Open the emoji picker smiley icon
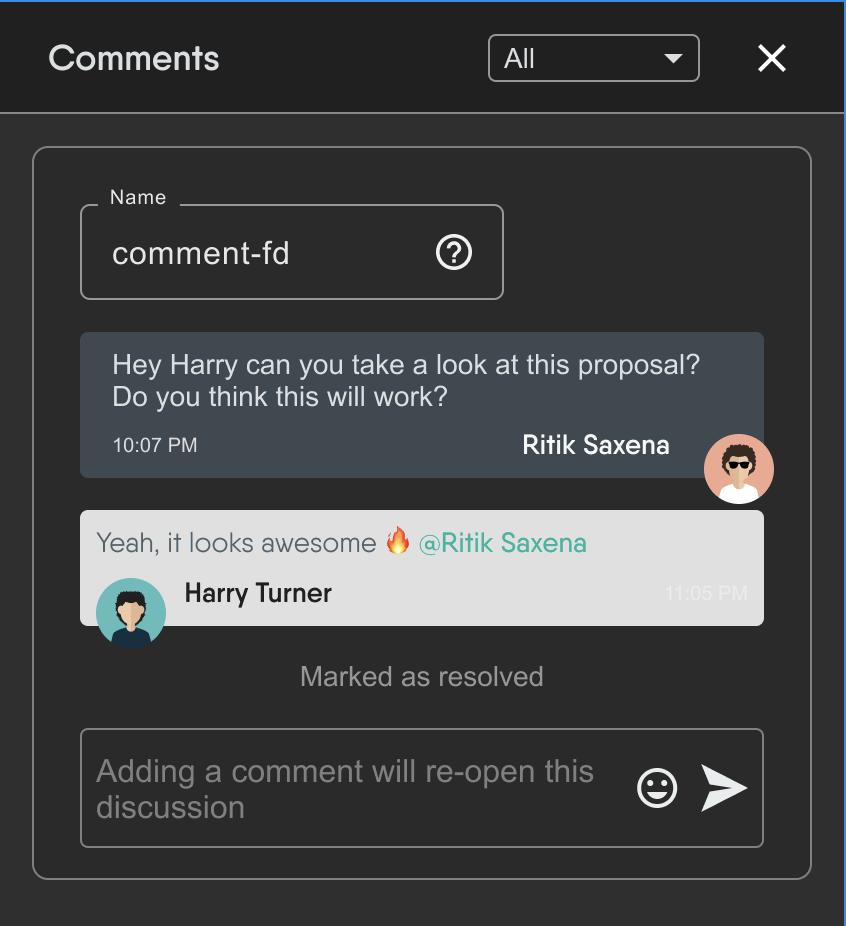Screen dimensions: 846x926 657,788
